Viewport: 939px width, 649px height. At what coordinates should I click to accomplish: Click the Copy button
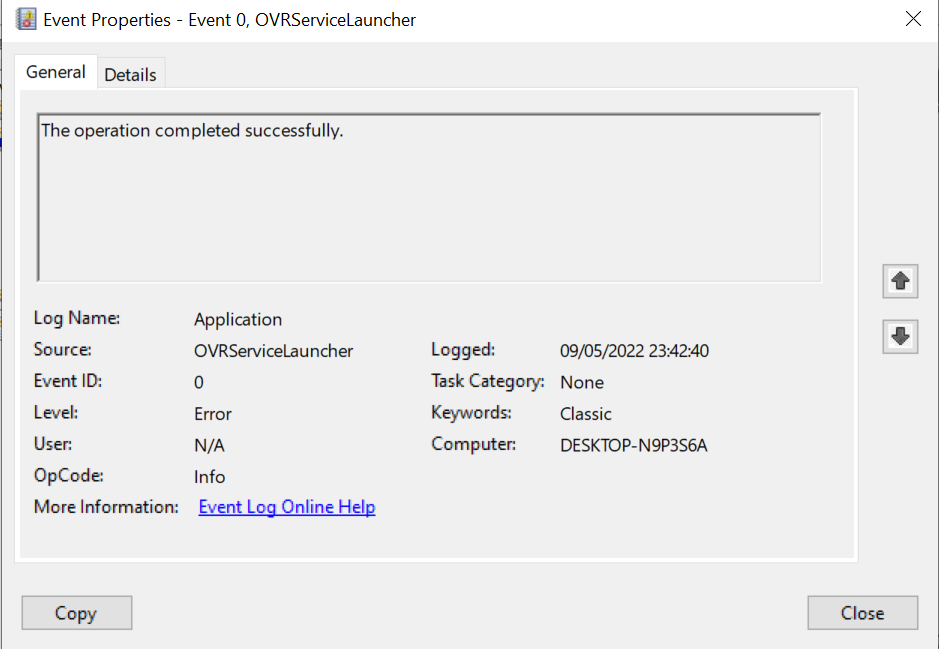(77, 612)
